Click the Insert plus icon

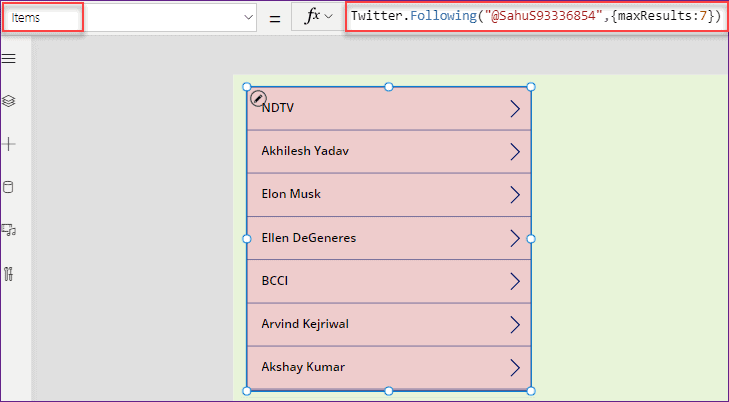click(x=9, y=144)
